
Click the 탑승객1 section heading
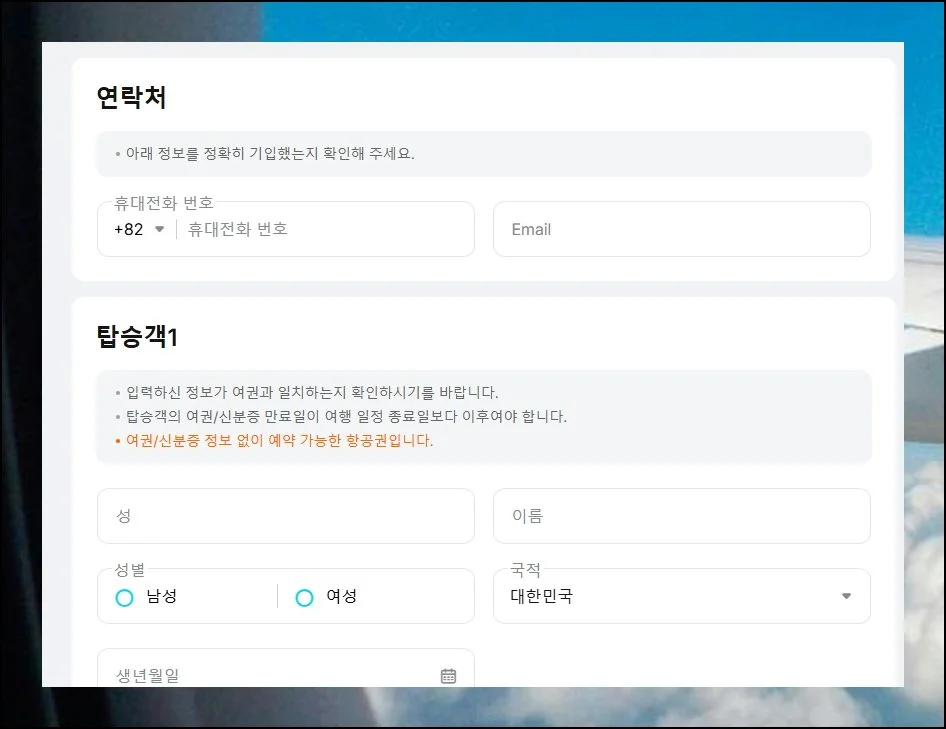coord(137,337)
